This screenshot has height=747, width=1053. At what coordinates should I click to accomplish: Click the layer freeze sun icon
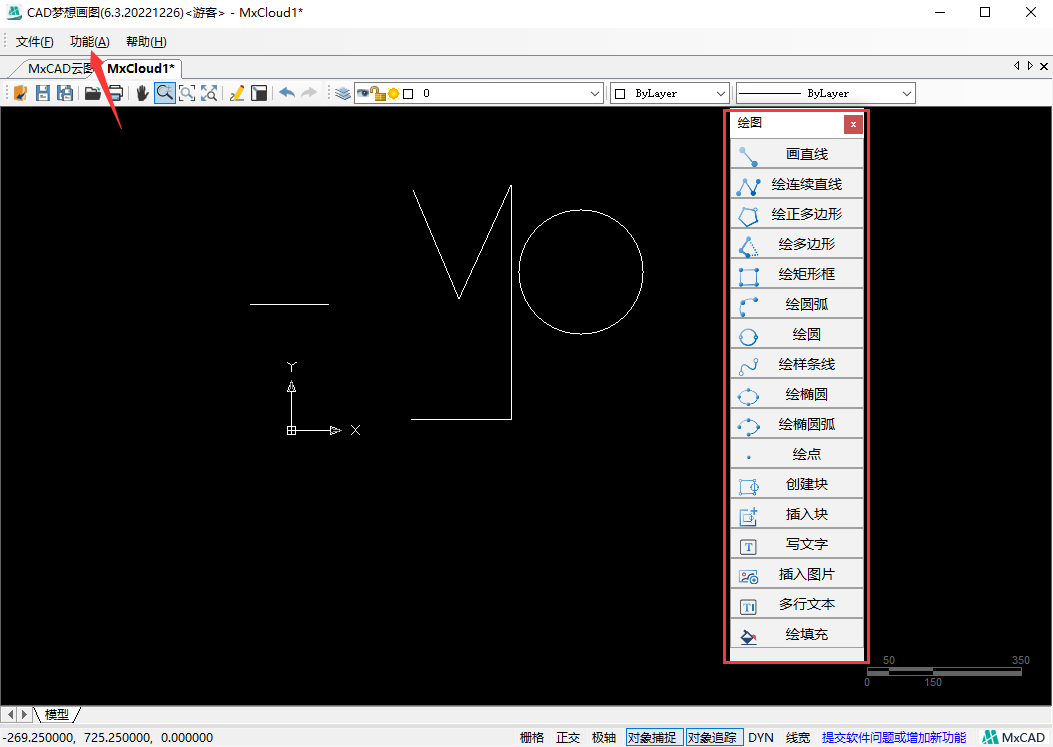point(394,93)
